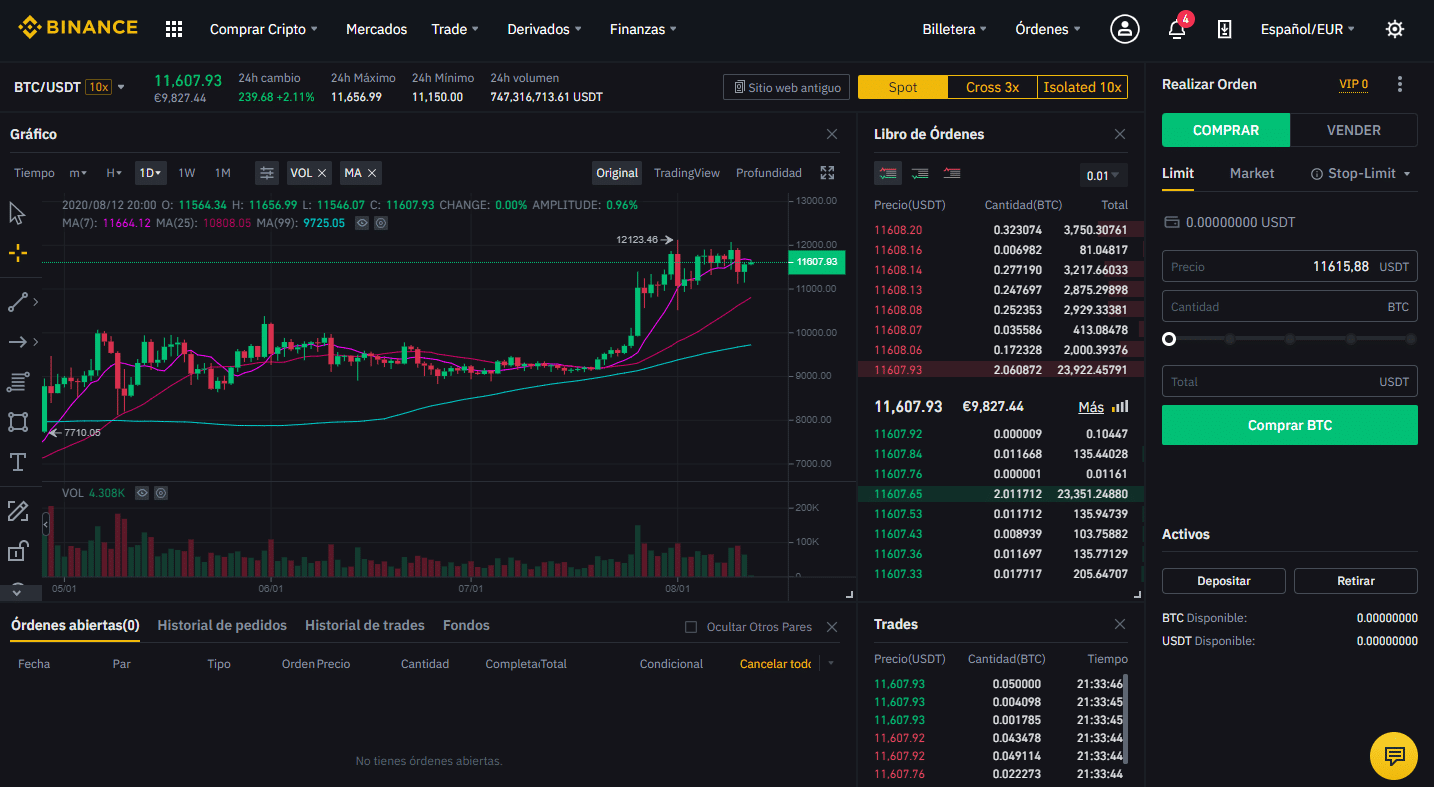Select the COMPRAR side toggle
Screen dimensions: 1434x787
coord(1226,130)
